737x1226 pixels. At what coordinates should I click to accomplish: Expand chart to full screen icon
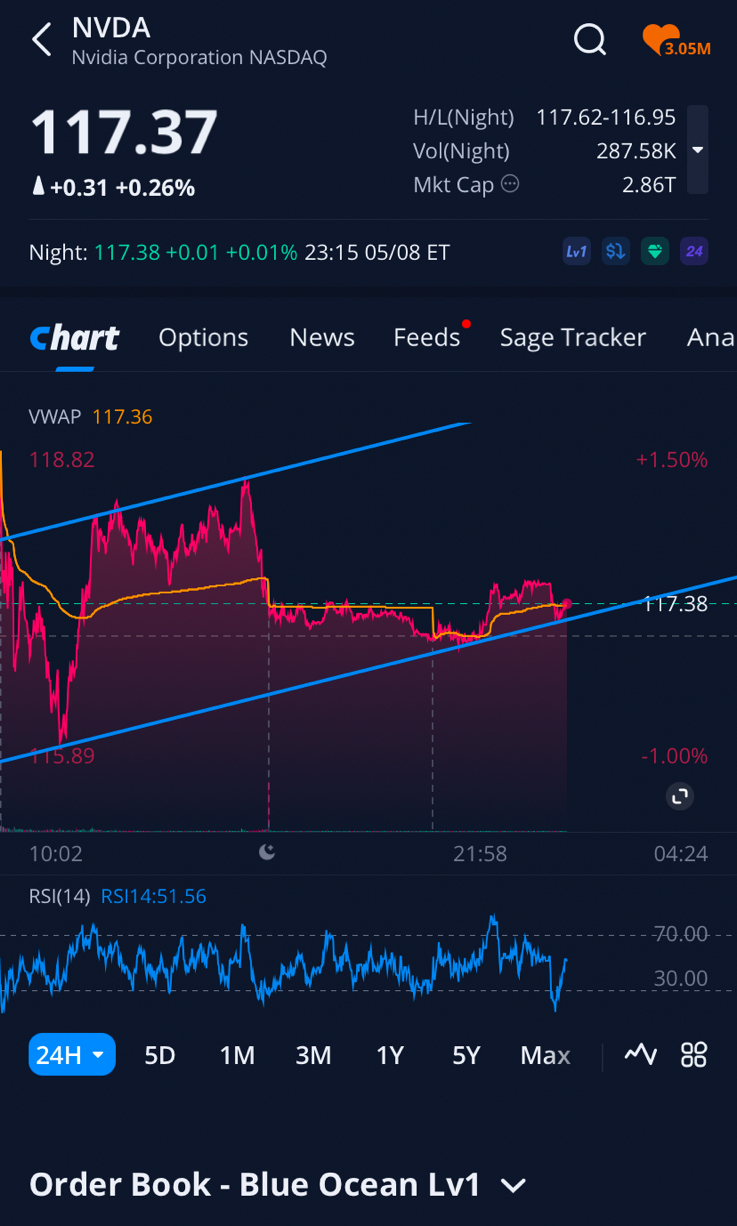click(680, 796)
